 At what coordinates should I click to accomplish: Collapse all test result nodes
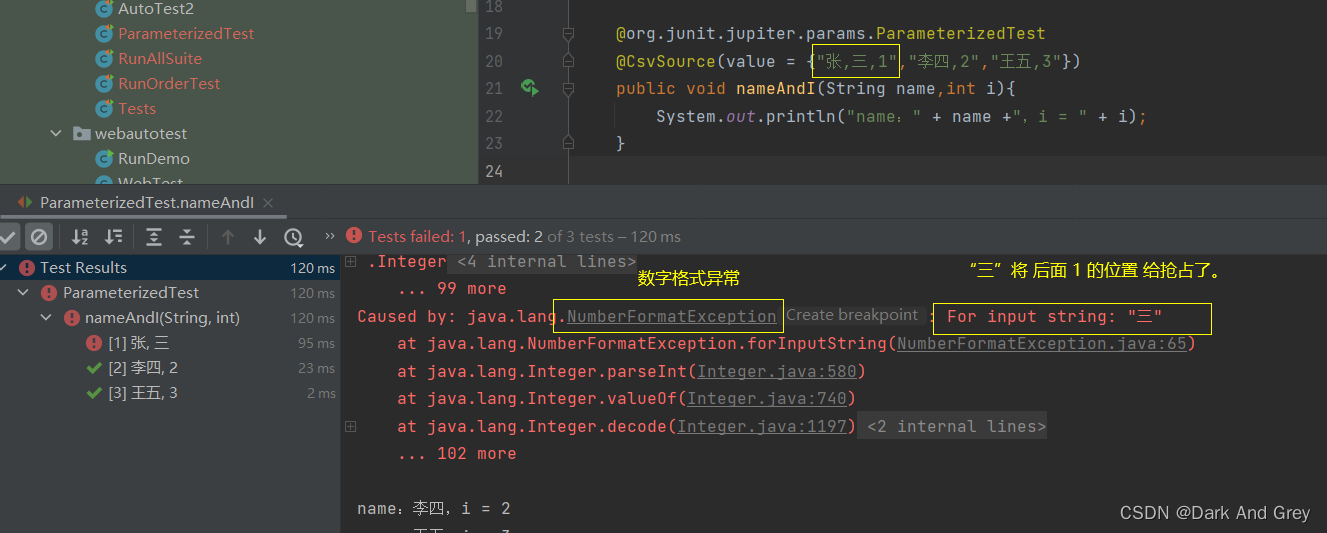click(187, 237)
